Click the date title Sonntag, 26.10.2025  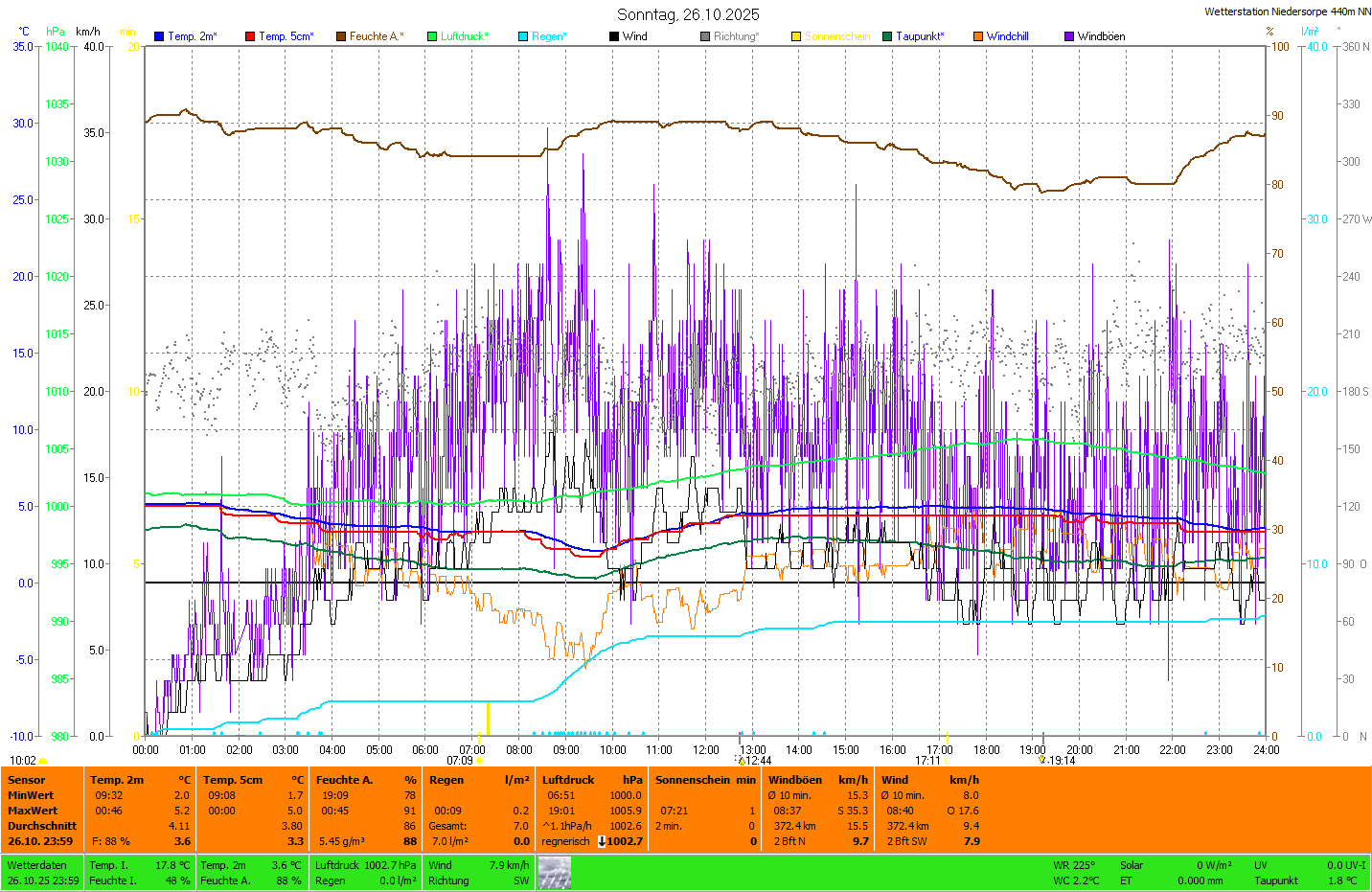(688, 14)
